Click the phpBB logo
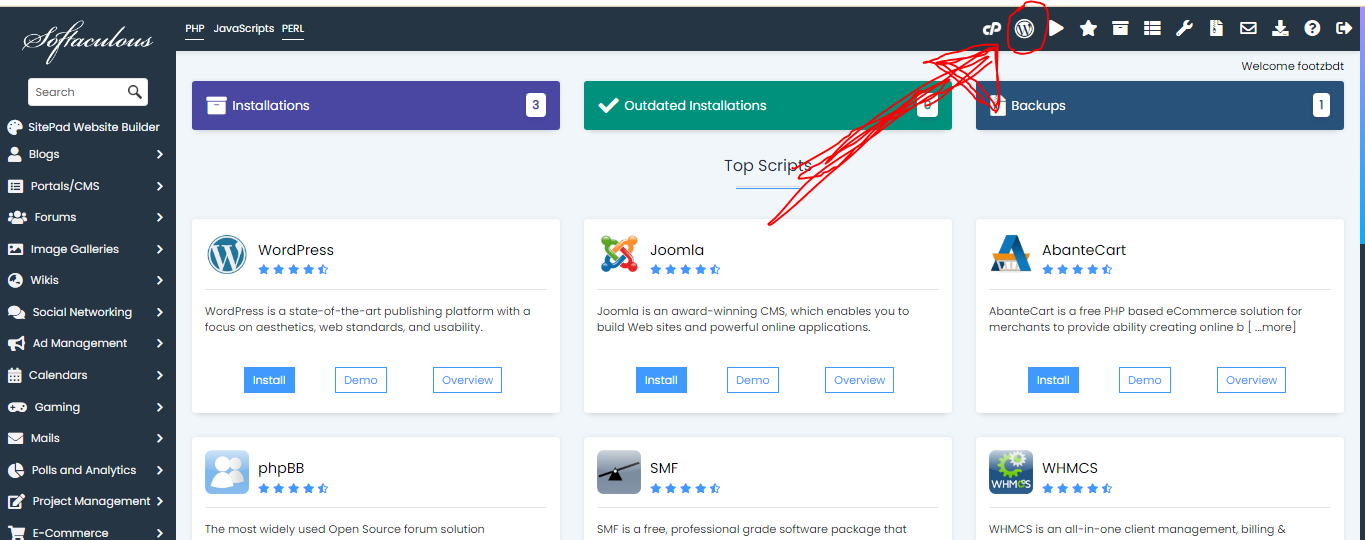 [x=227, y=472]
